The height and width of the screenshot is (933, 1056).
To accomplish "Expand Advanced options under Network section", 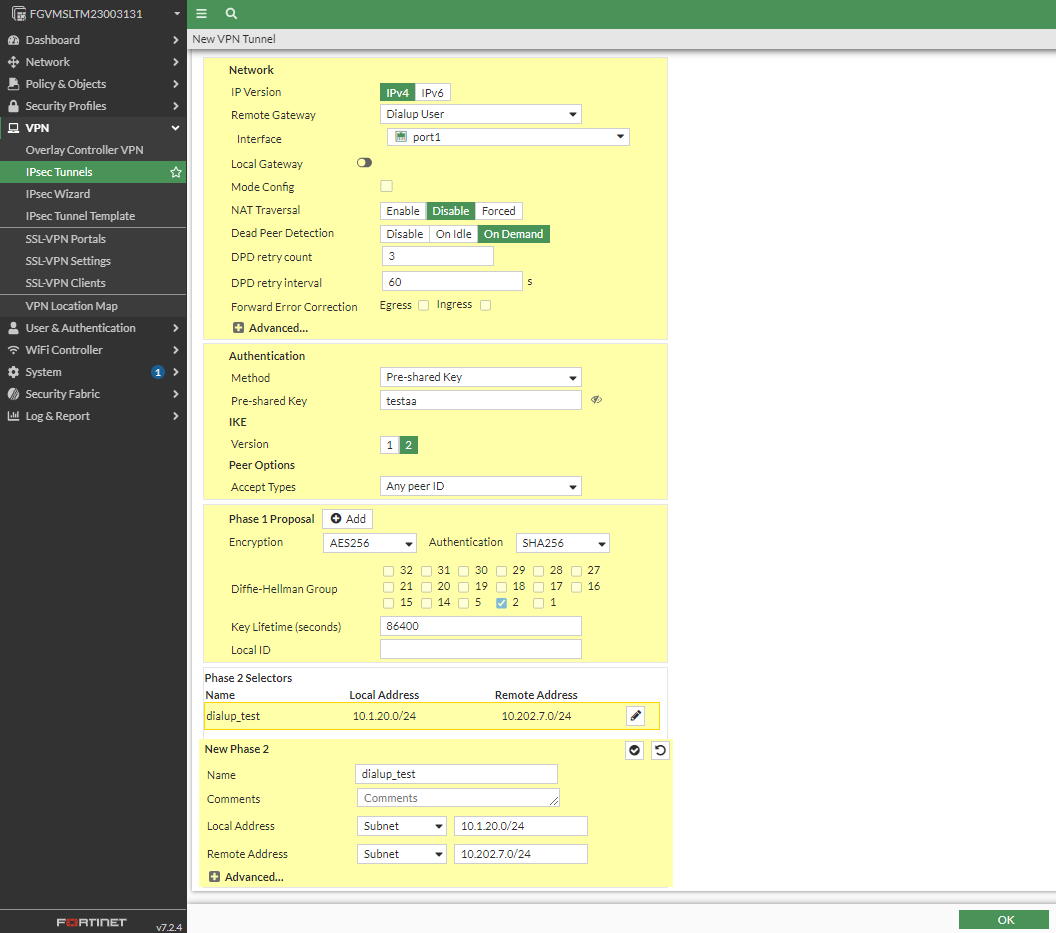I will coord(270,328).
